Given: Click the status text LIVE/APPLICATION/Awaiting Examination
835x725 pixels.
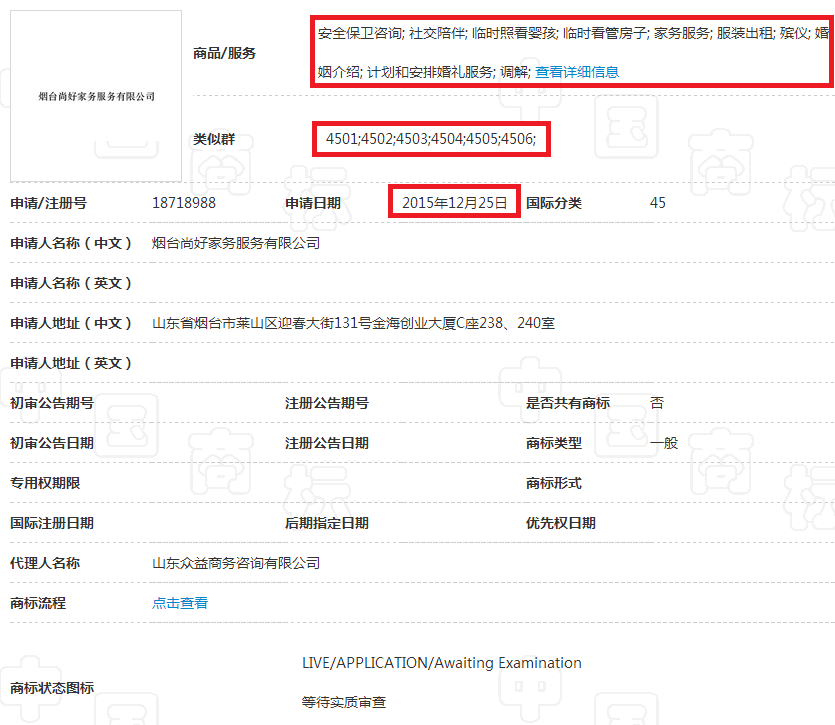Looking at the screenshot, I should [441, 663].
